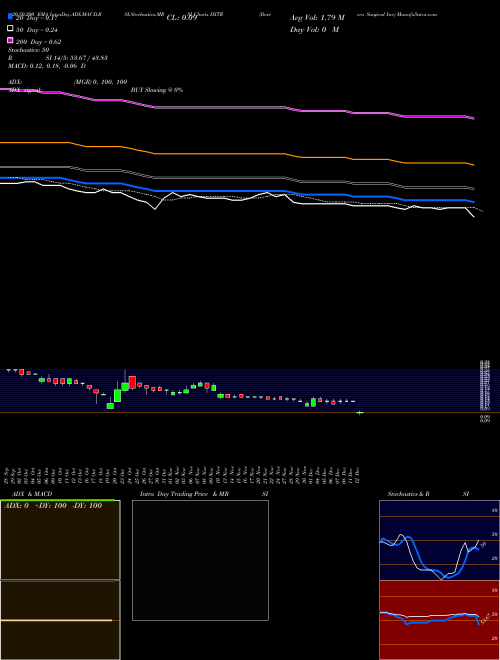Click the 'BUY Slowing @ 0%' signal text

tap(157, 90)
